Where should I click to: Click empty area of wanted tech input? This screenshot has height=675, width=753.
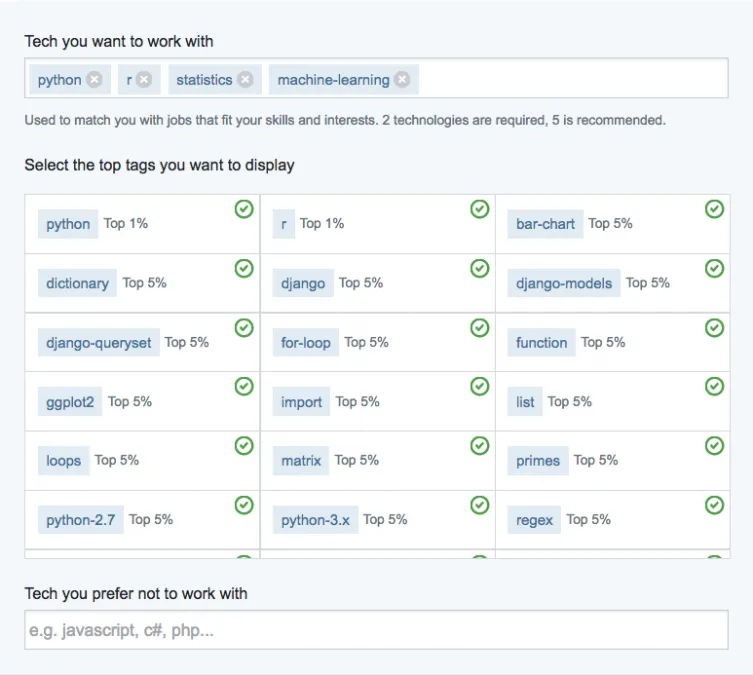(x=570, y=80)
